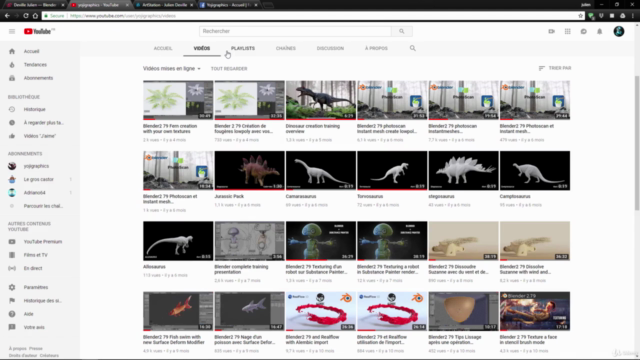The image size is (640, 360).
Task: Open the Dinosaur creation training overview thumbnail
Action: coord(321,100)
